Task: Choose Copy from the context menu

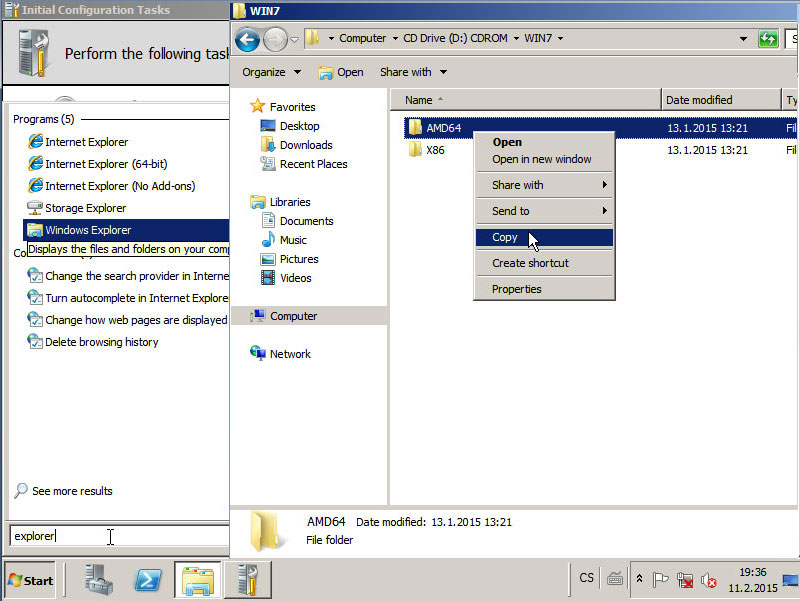Action: click(505, 237)
